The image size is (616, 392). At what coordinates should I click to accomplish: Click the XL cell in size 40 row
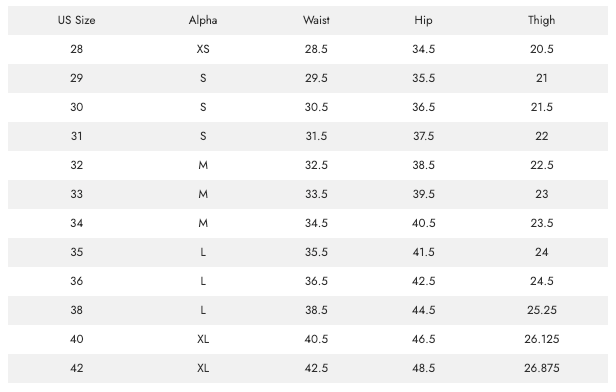[x=203, y=339]
